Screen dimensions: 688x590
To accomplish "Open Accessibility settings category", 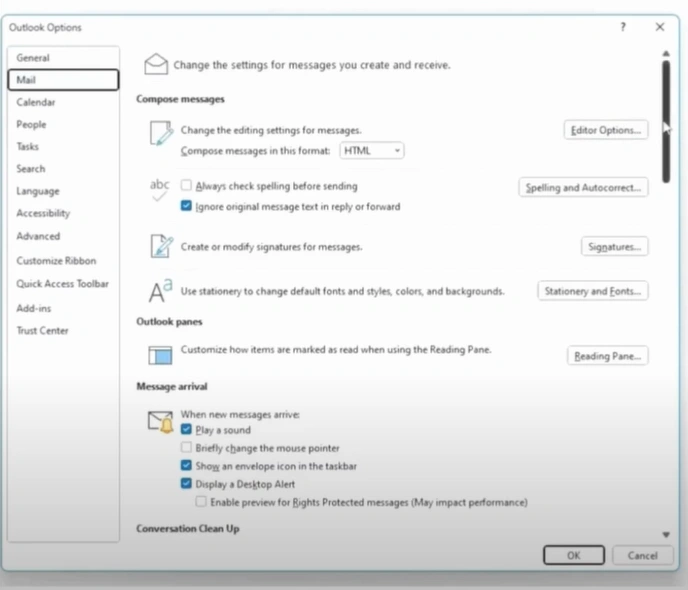I will tap(63, 213).
